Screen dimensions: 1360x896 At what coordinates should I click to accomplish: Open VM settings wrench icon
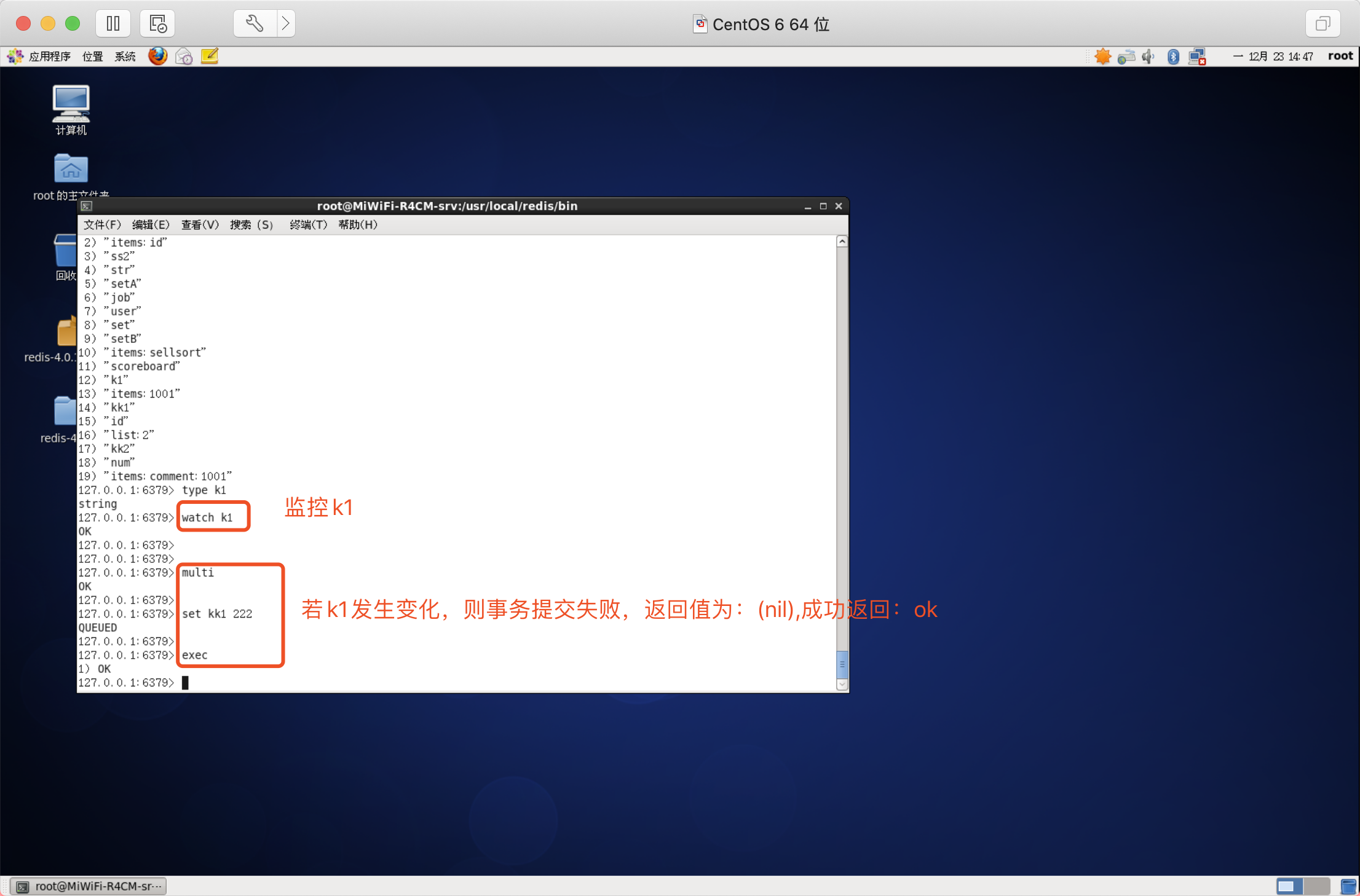point(255,24)
